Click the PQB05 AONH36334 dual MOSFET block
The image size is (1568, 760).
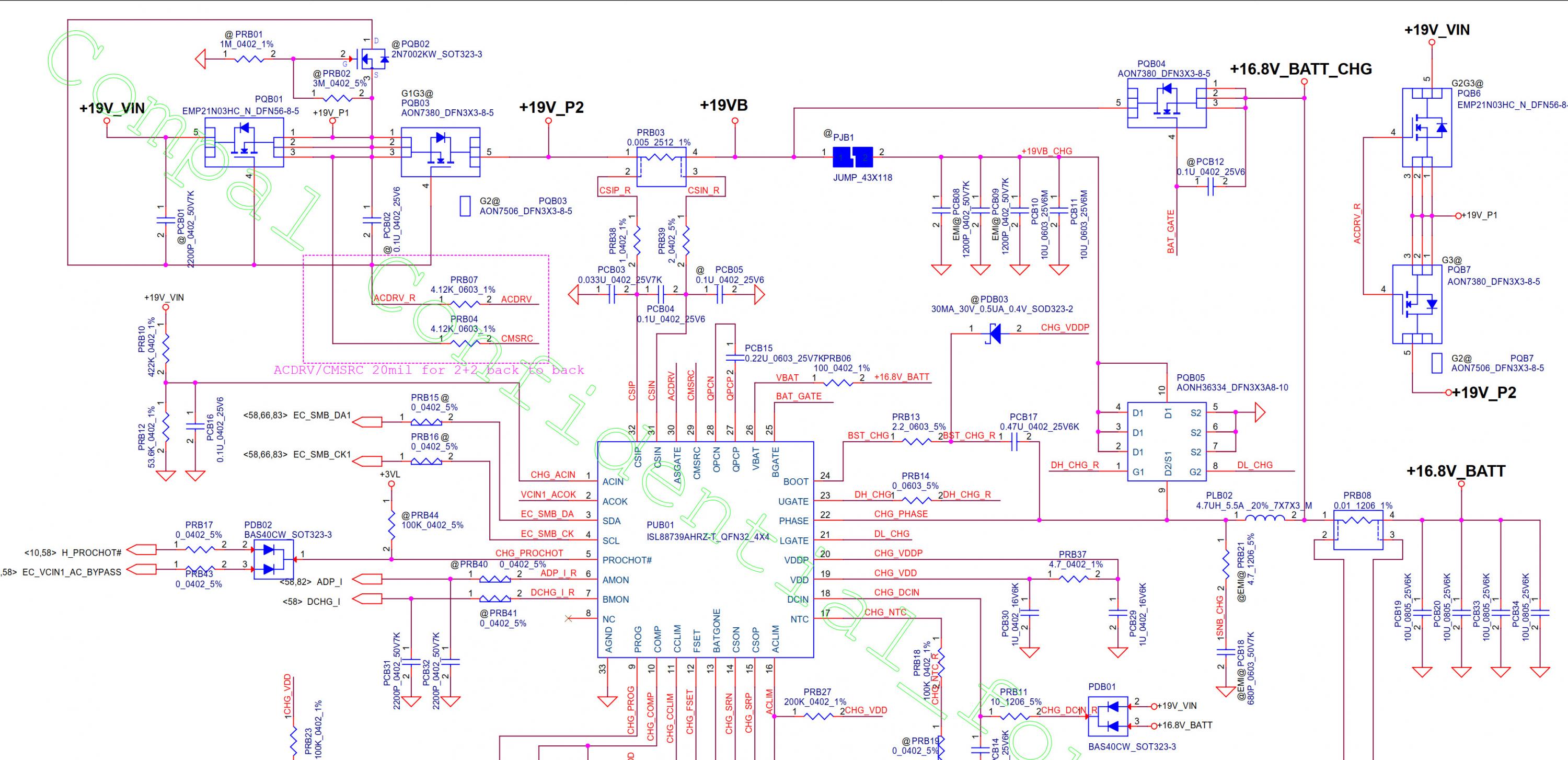[1167, 441]
